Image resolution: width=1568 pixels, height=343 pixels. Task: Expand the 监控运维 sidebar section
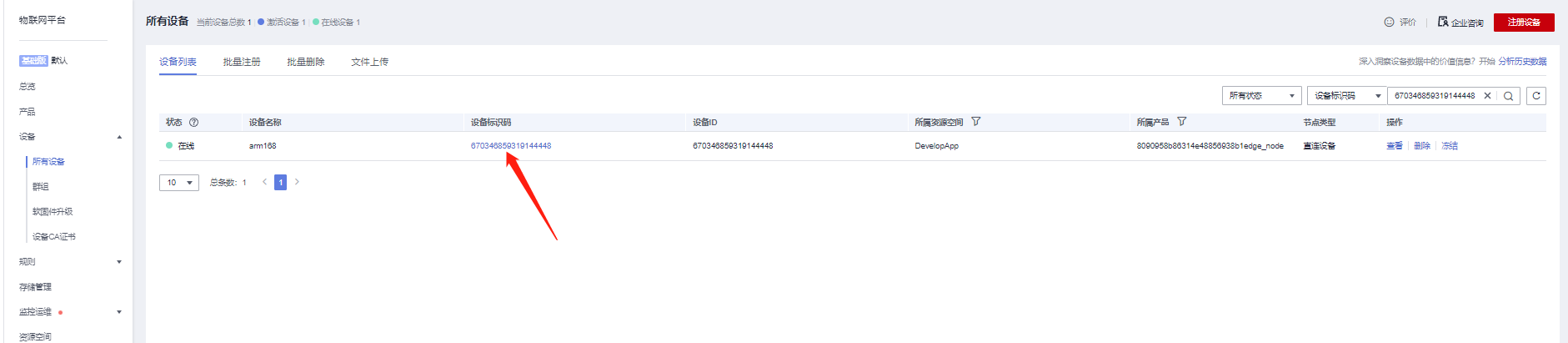(119, 312)
